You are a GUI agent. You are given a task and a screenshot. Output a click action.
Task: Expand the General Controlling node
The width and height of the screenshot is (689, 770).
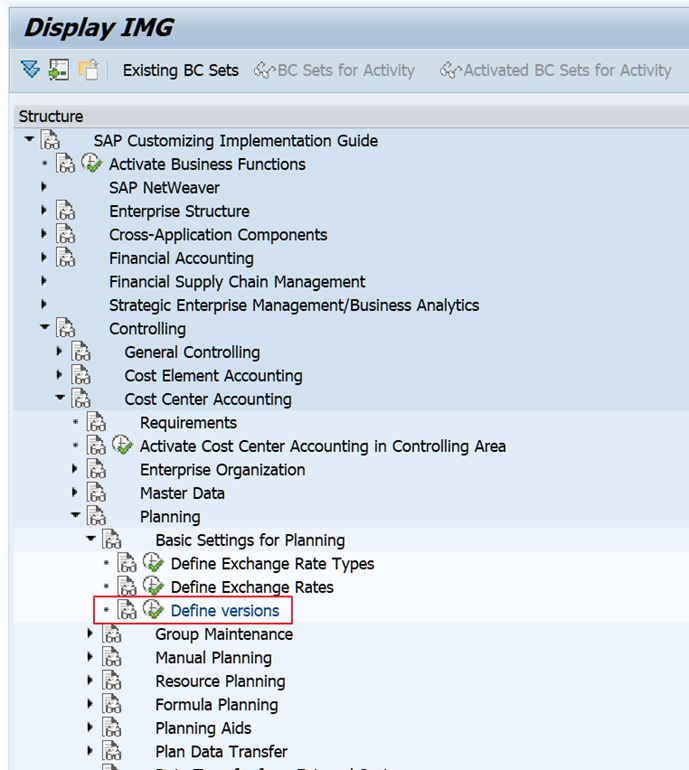[59, 351]
